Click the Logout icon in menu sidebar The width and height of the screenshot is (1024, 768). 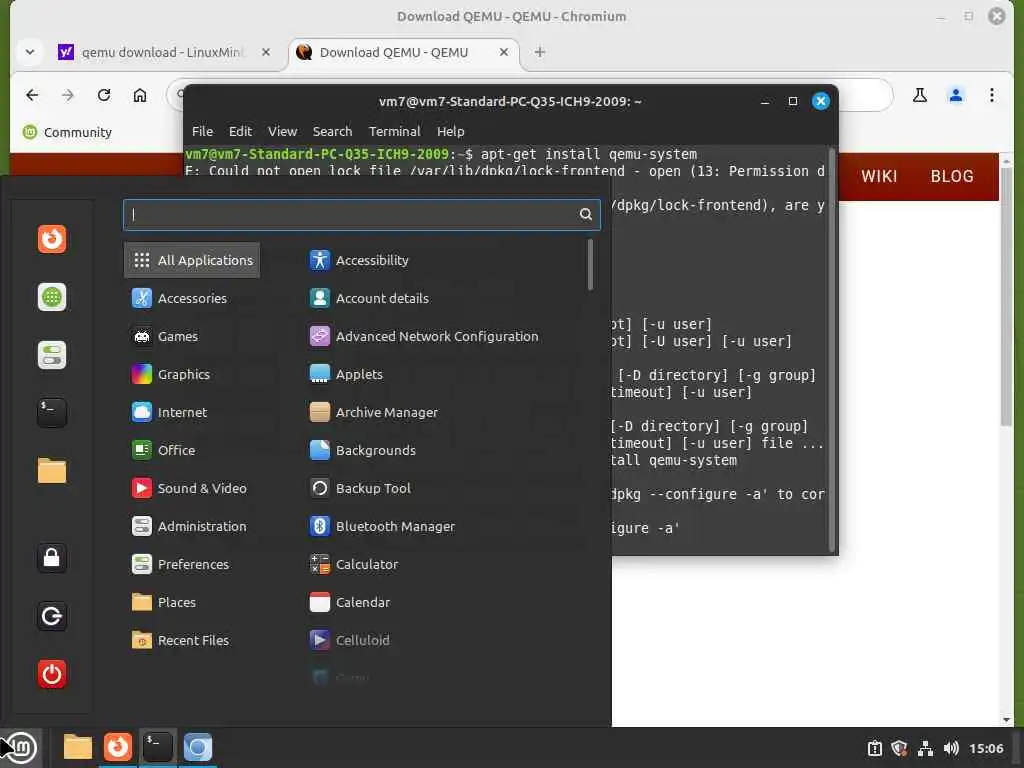pos(52,616)
